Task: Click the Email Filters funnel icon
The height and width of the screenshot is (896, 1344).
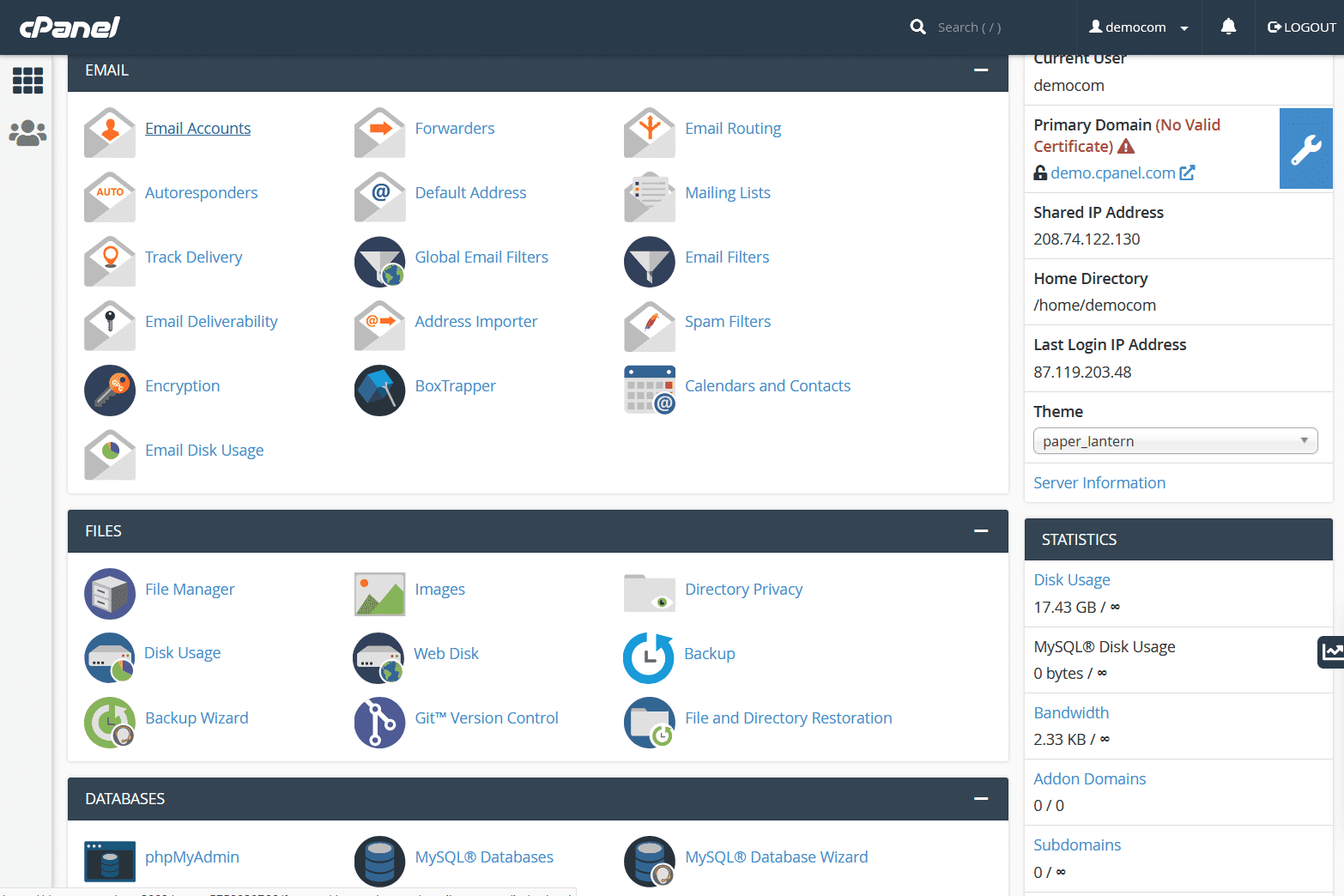Action: tap(649, 262)
